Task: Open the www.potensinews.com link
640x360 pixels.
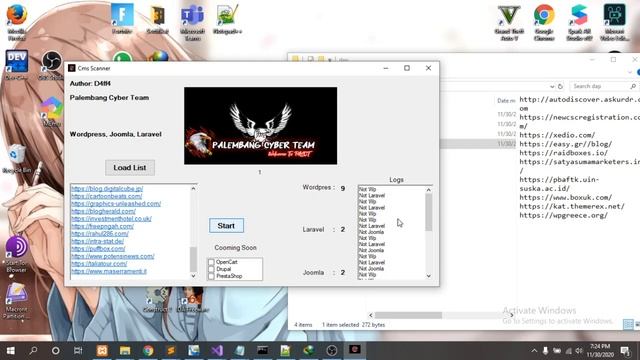Action: (x=113, y=256)
